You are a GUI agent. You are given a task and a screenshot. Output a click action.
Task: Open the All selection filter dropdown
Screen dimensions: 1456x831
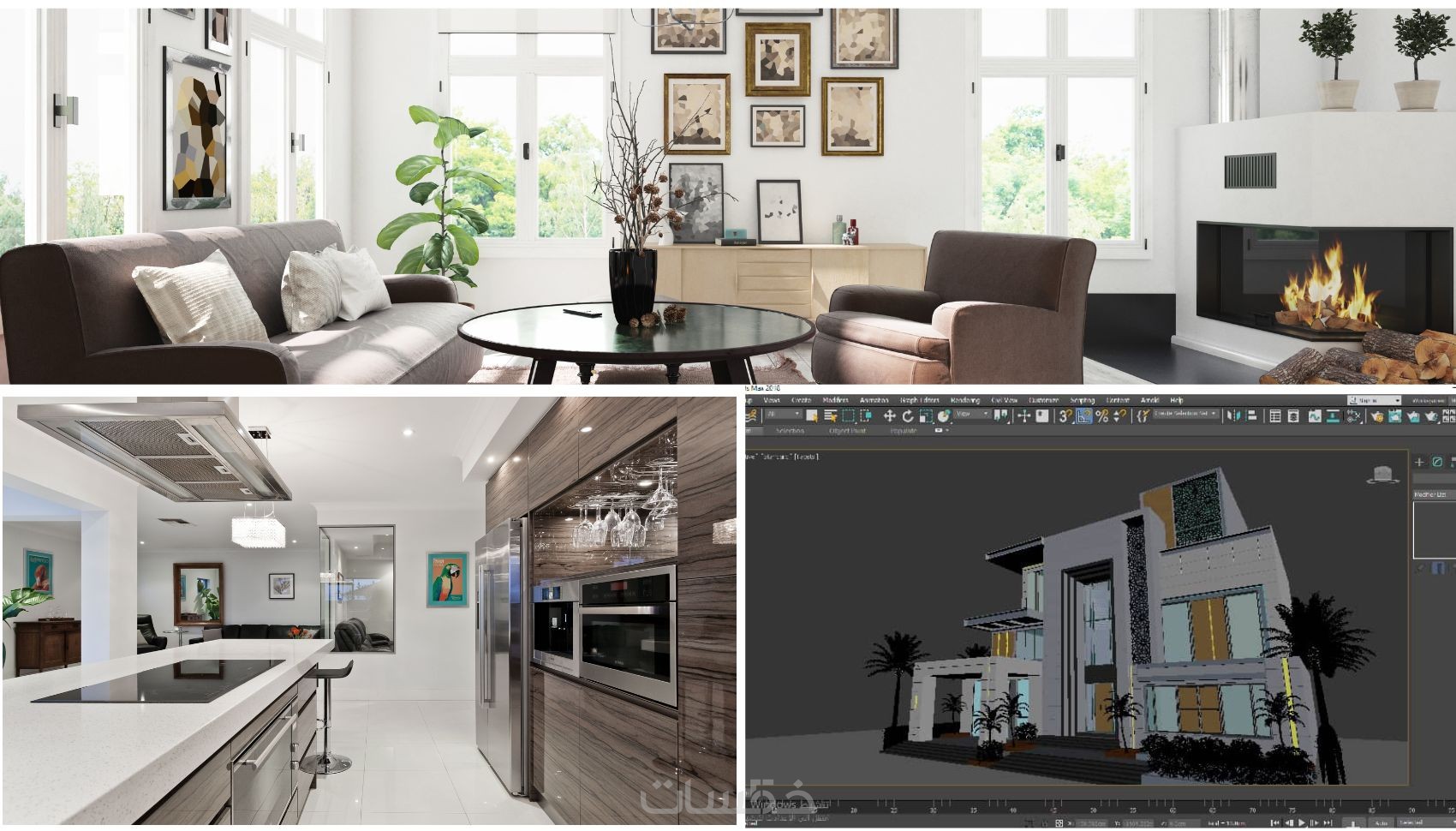(x=784, y=415)
